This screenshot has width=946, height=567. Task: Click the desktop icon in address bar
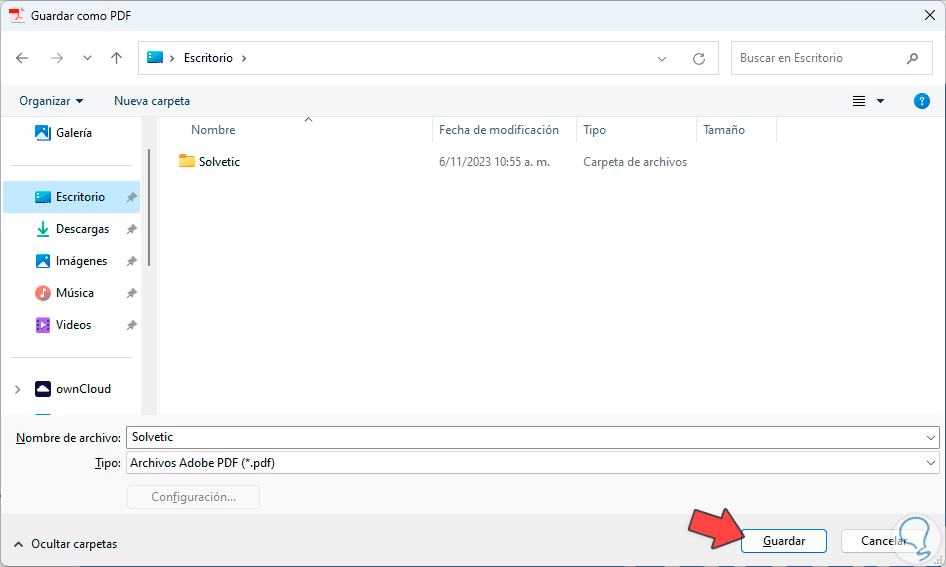[155, 57]
